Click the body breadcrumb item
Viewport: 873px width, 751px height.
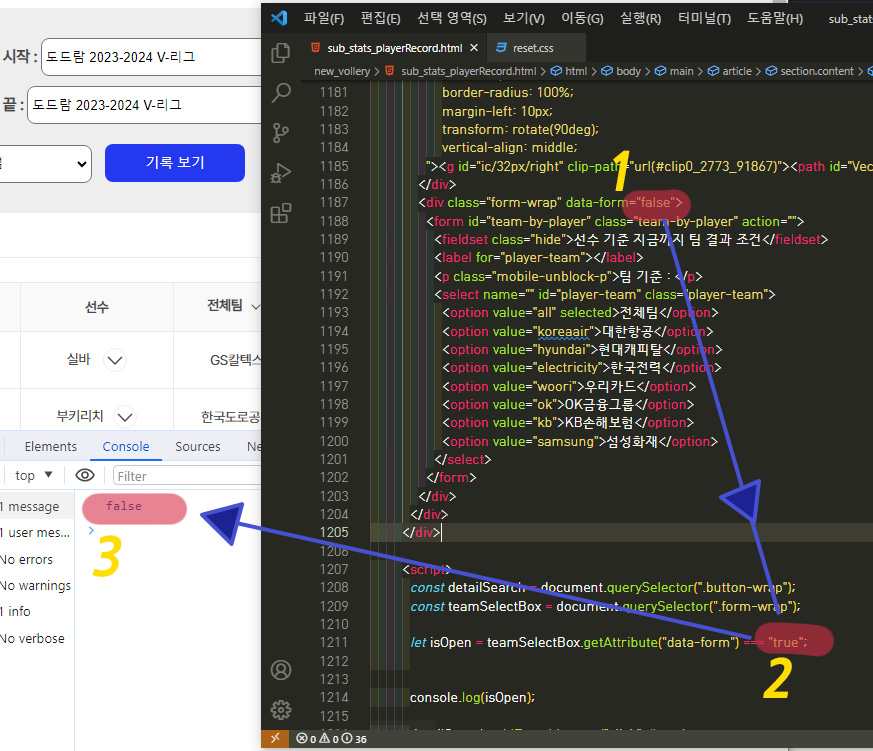click(x=621, y=71)
